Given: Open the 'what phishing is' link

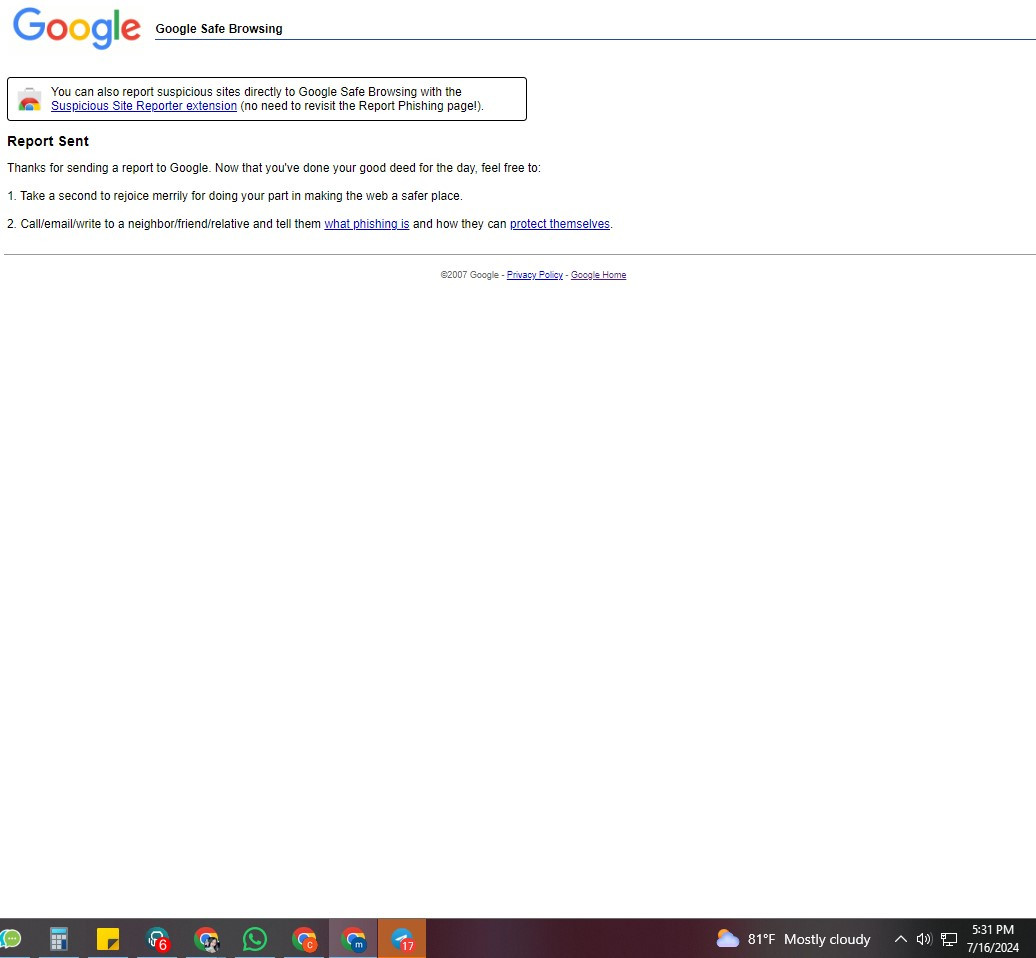Looking at the screenshot, I should coord(367,224).
